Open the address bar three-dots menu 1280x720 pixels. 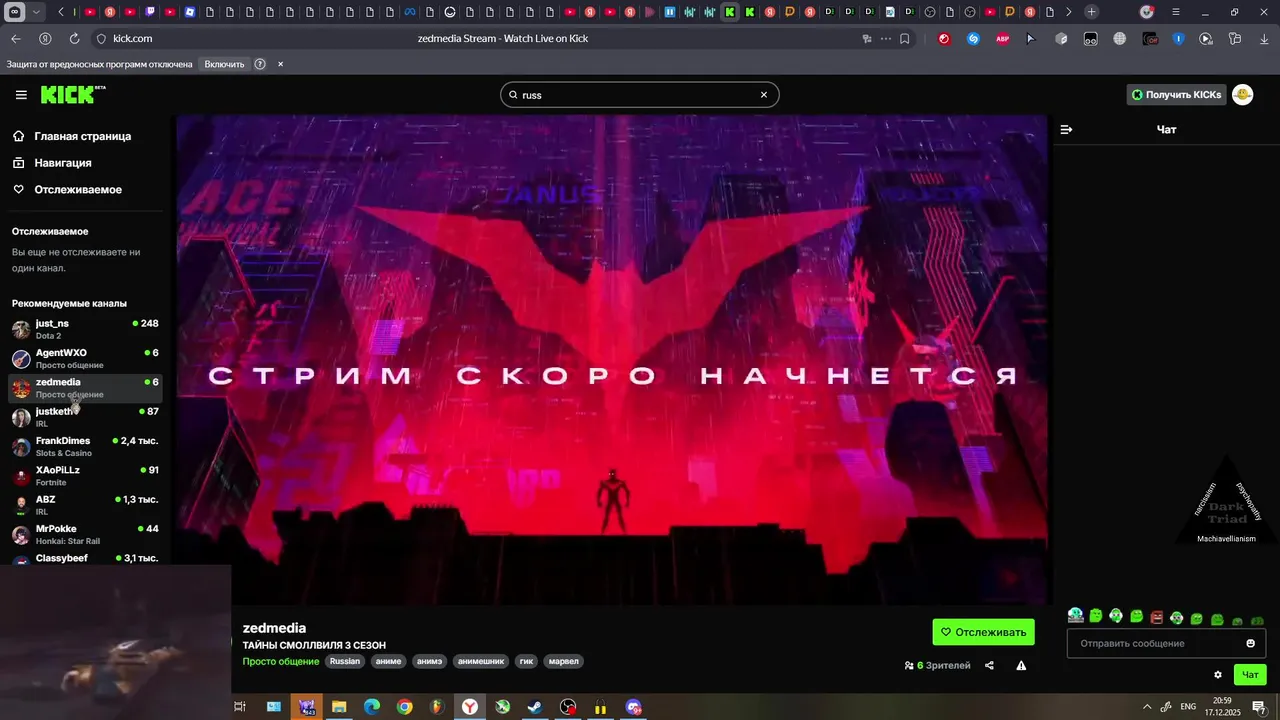(885, 39)
